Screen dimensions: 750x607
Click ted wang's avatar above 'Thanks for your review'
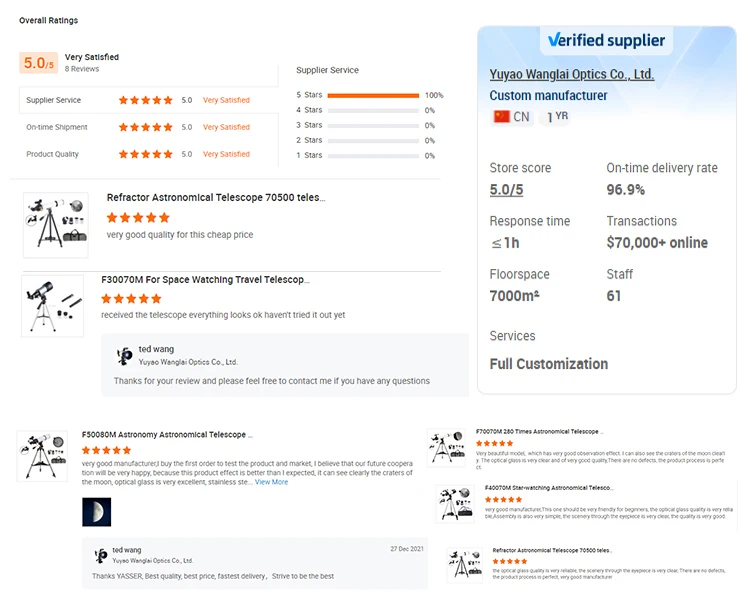pyautogui.click(x=125, y=355)
